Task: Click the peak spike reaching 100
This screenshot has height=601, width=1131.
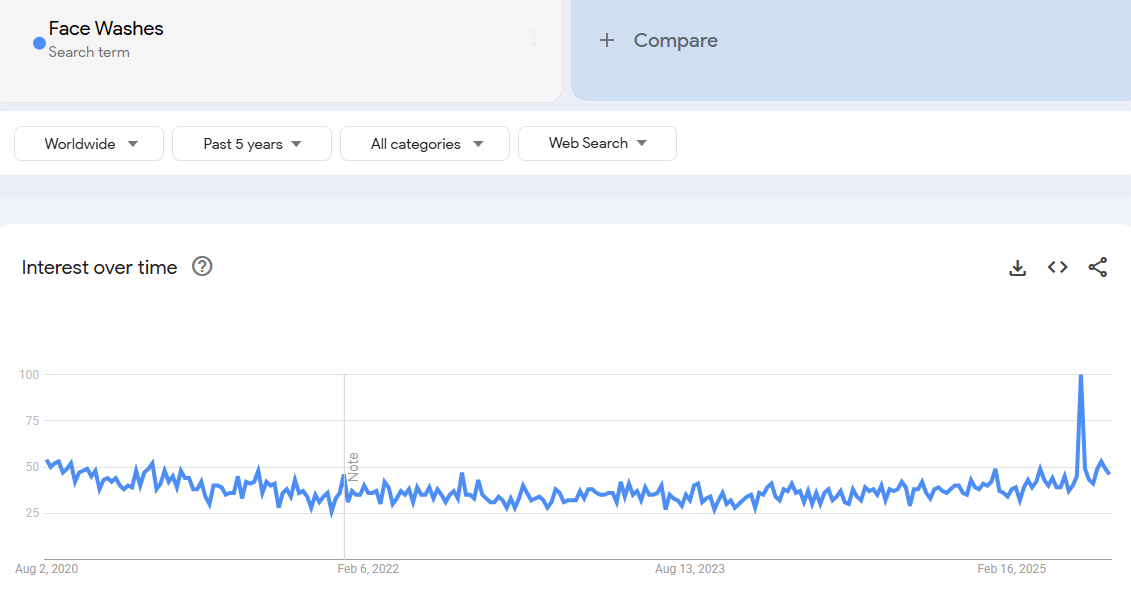Action: click(x=1080, y=377)
